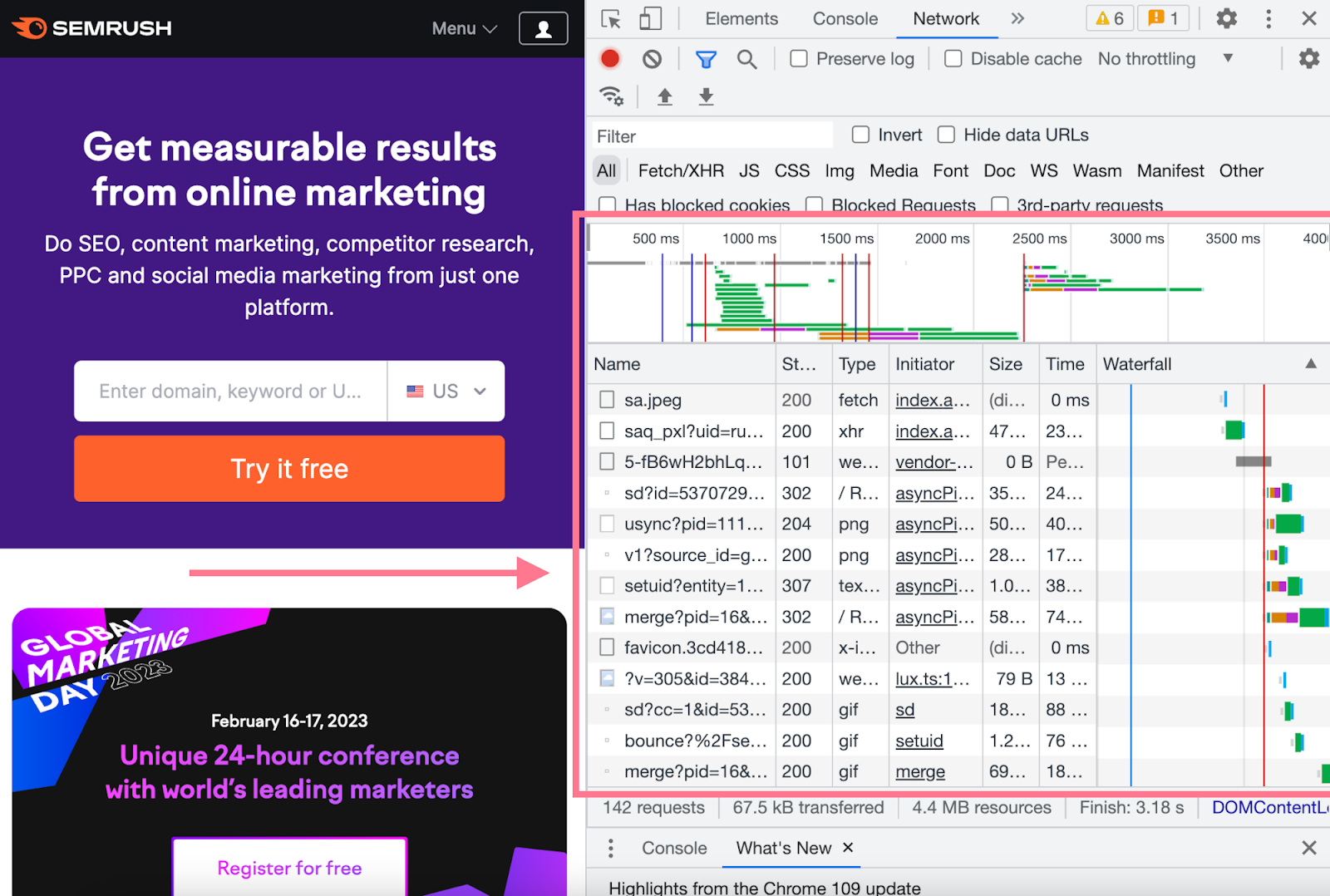The image size is (1330, 896).
Task: Click the issues count badge 1
Action: pos(1163,18)
